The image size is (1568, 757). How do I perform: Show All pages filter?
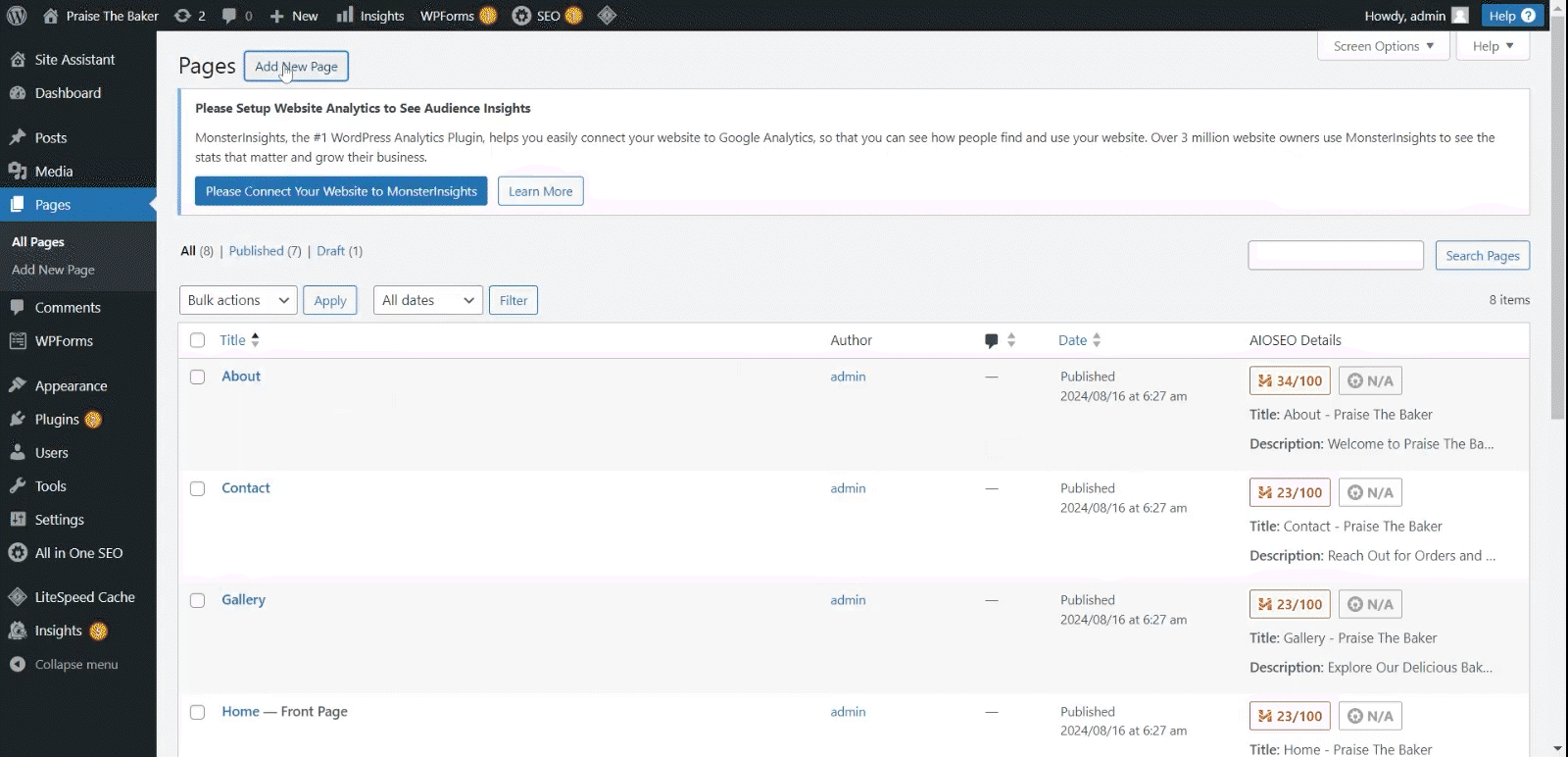188,251
